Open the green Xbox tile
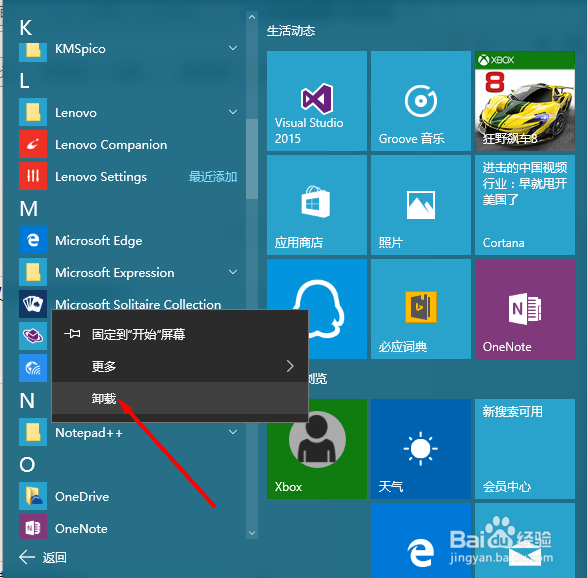This screenshot has height=578, width=587. 317,449
